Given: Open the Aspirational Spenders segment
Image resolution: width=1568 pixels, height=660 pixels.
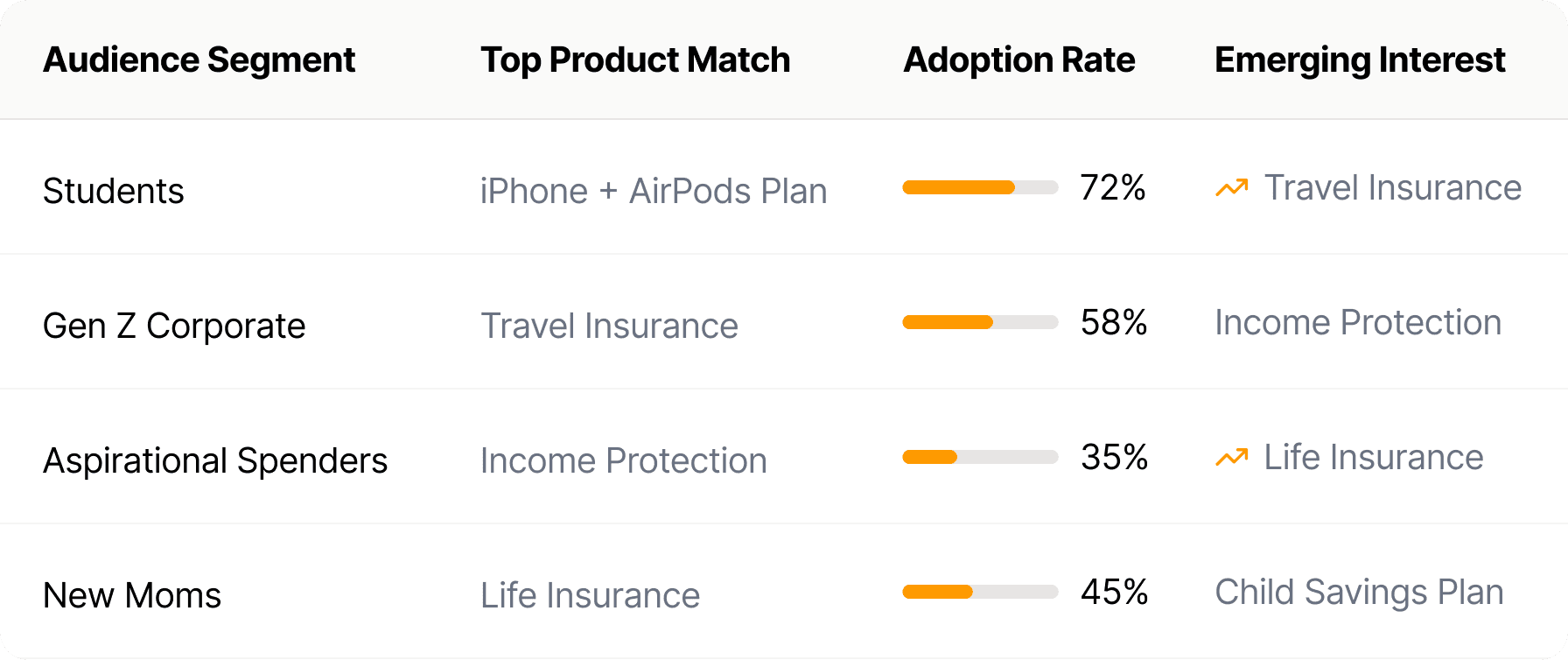Looking at the screenshot, I should [215, 460].
